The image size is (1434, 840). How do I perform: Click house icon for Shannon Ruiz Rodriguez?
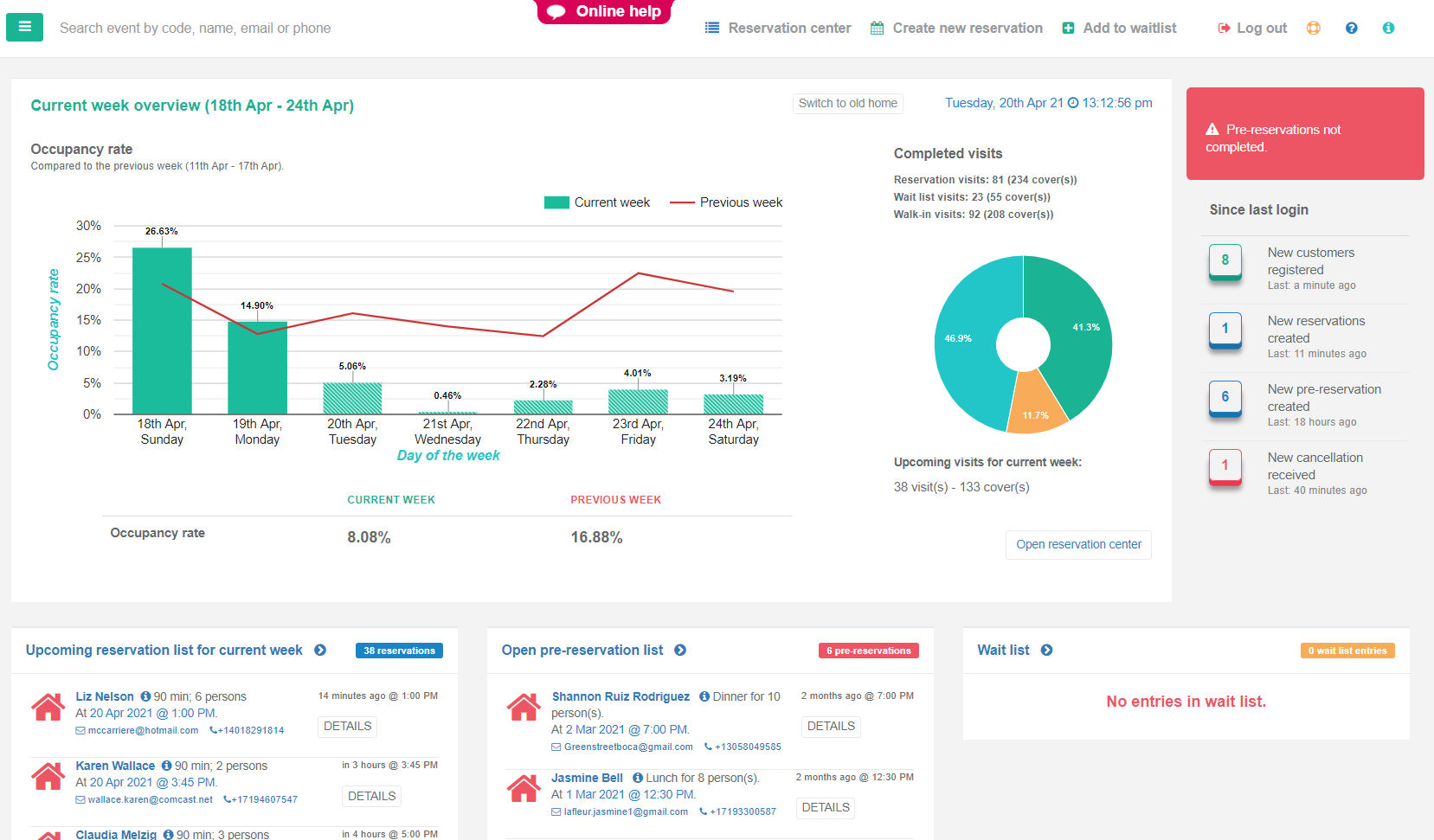coord(524,708)
